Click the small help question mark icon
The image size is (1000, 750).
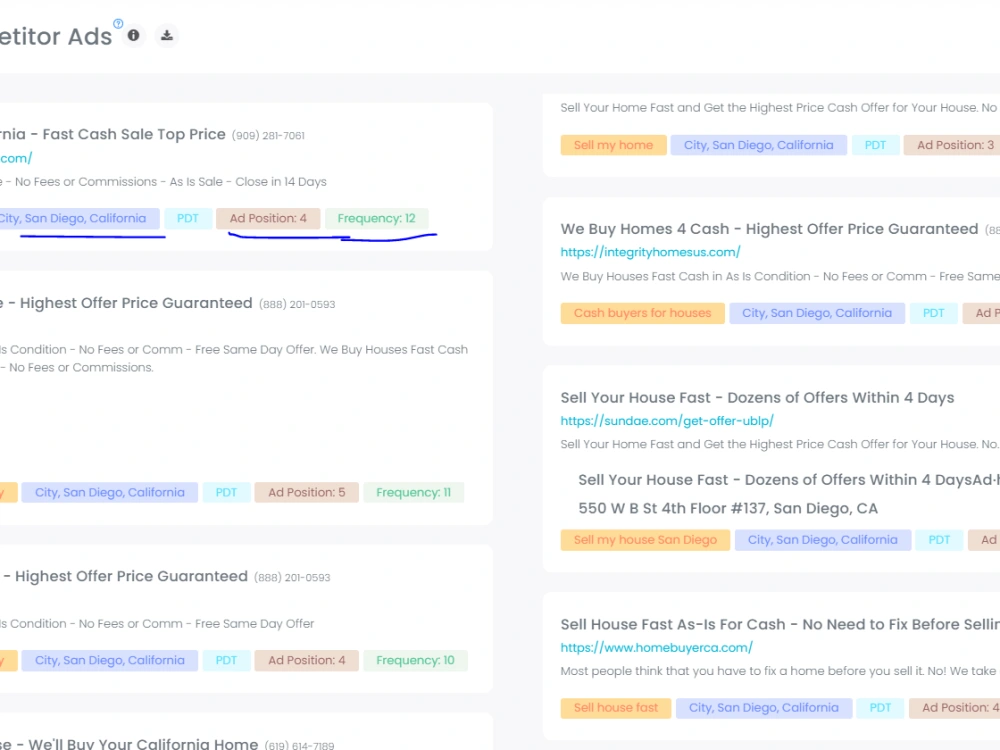[x=118, y=24]
